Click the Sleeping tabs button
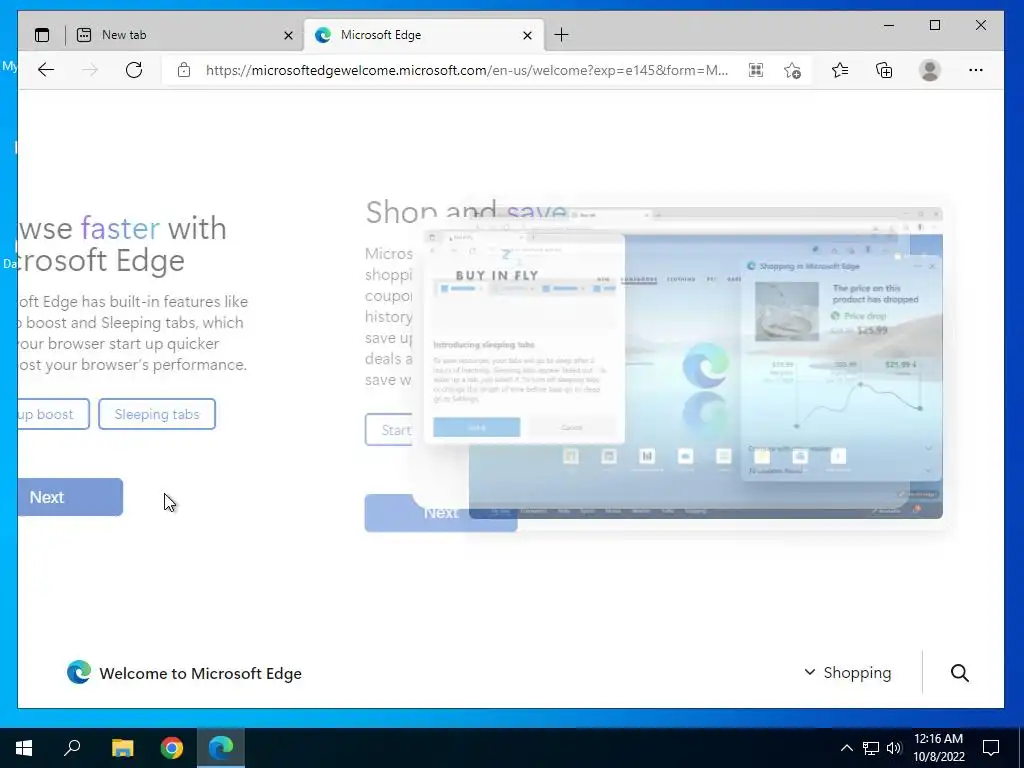 pyautogui.click(x=157, y=414)
